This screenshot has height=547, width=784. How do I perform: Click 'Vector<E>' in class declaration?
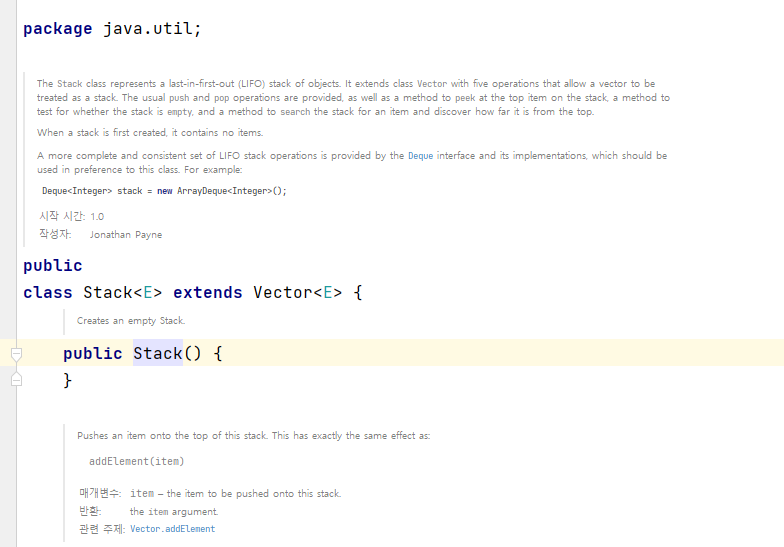tap(298, 292)
